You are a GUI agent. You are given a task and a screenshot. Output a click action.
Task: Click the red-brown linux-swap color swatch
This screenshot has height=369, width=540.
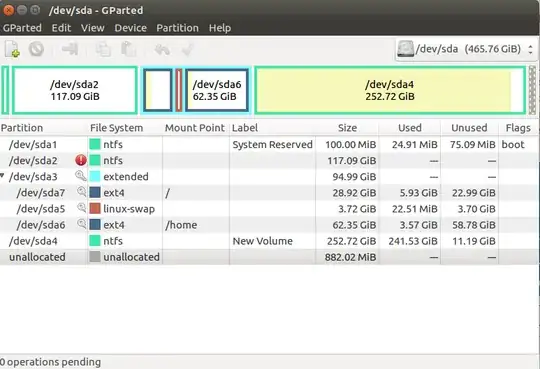[x=95, y=208]
